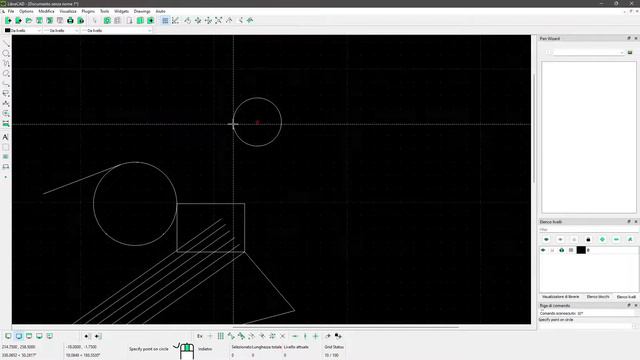The width and height of the screenshot is (640, 360).
Task: Hide all layers icon
Action: [560, 239]
